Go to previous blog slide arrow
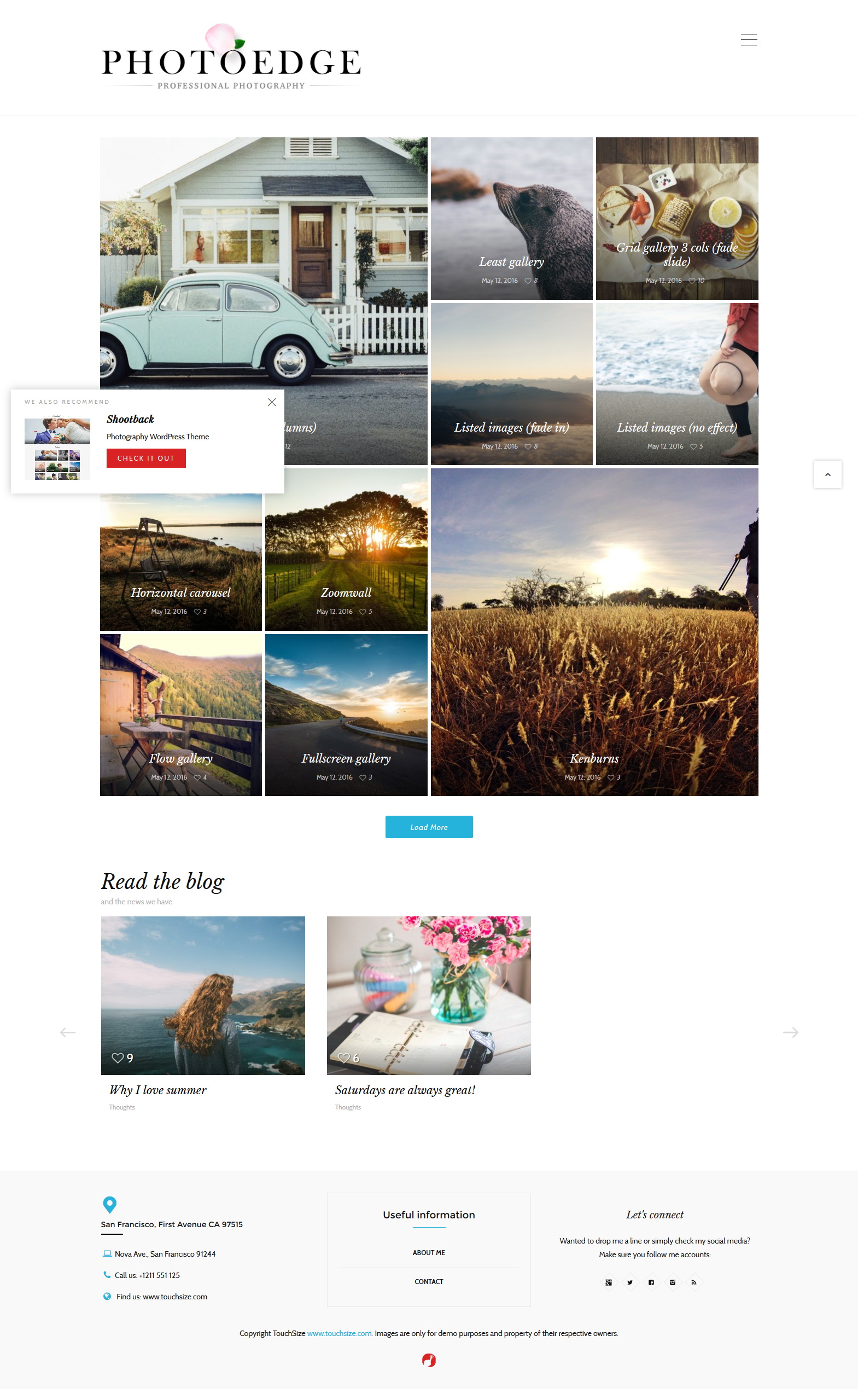The height and width of the screenshot is (1400, 858). coord(68,1032)
